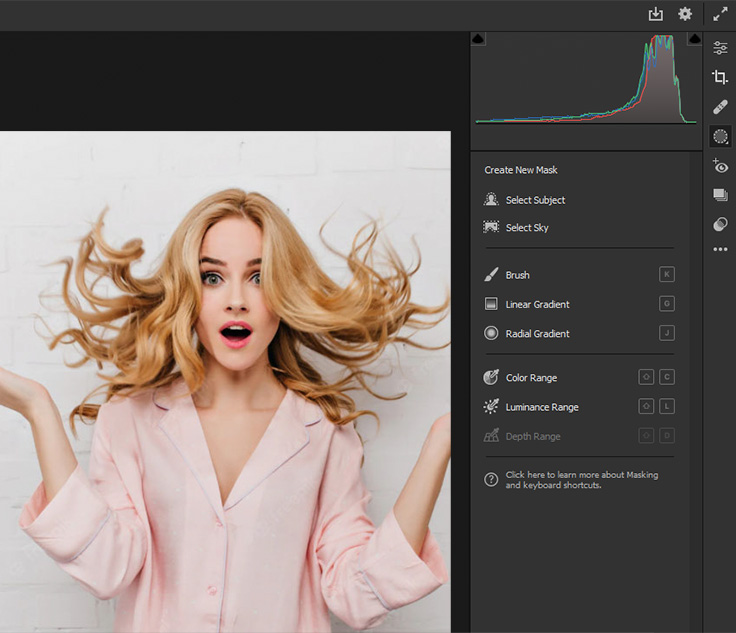The width and height of the screenshot is (736, 633).
Task: Toggle shadow clipping warning on histogram
Action: click(478, 38)
